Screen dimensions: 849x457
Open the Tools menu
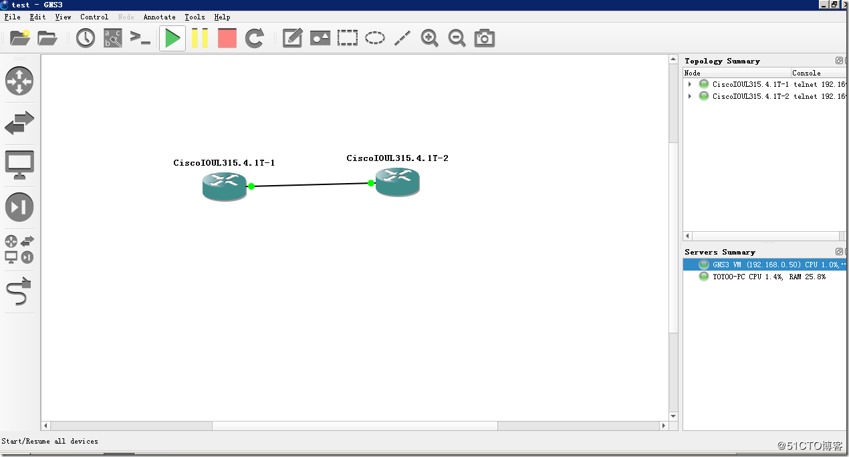pyautogui.click(x=195, y=17)
